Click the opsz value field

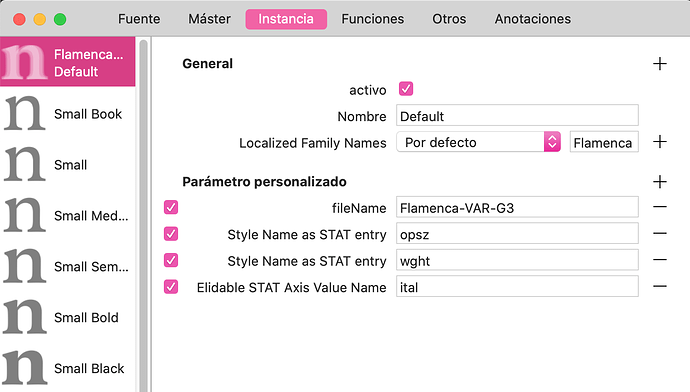click(517, 234)
